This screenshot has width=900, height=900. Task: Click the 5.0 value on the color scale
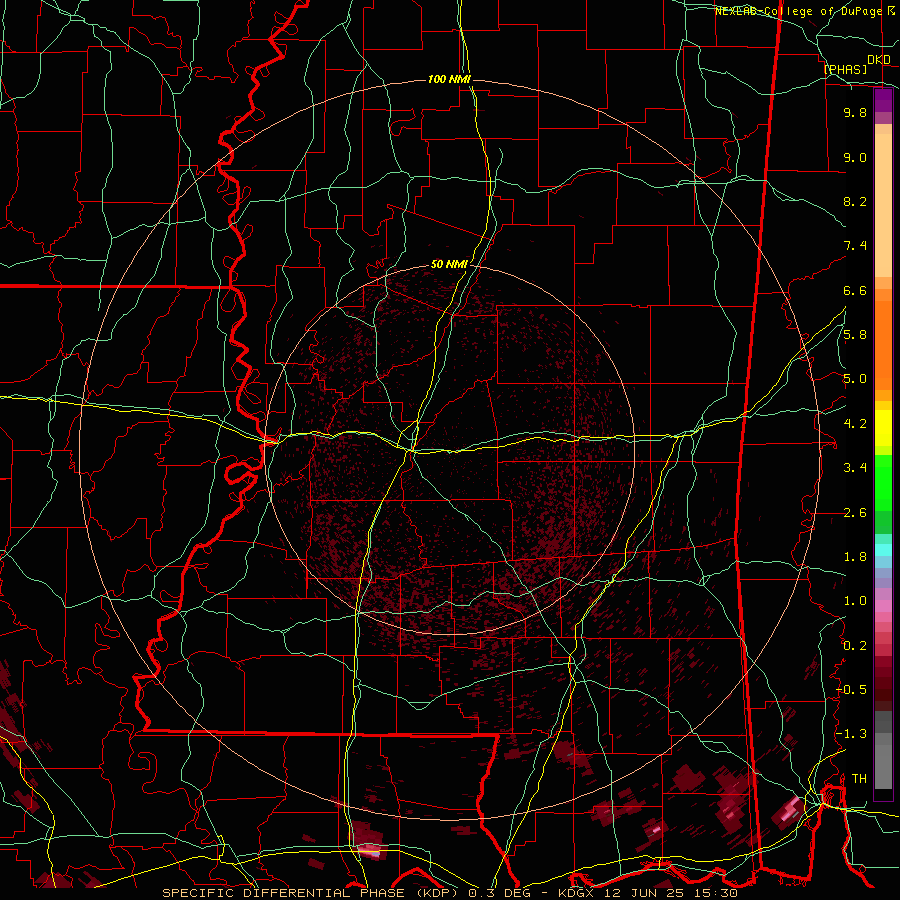855,379
